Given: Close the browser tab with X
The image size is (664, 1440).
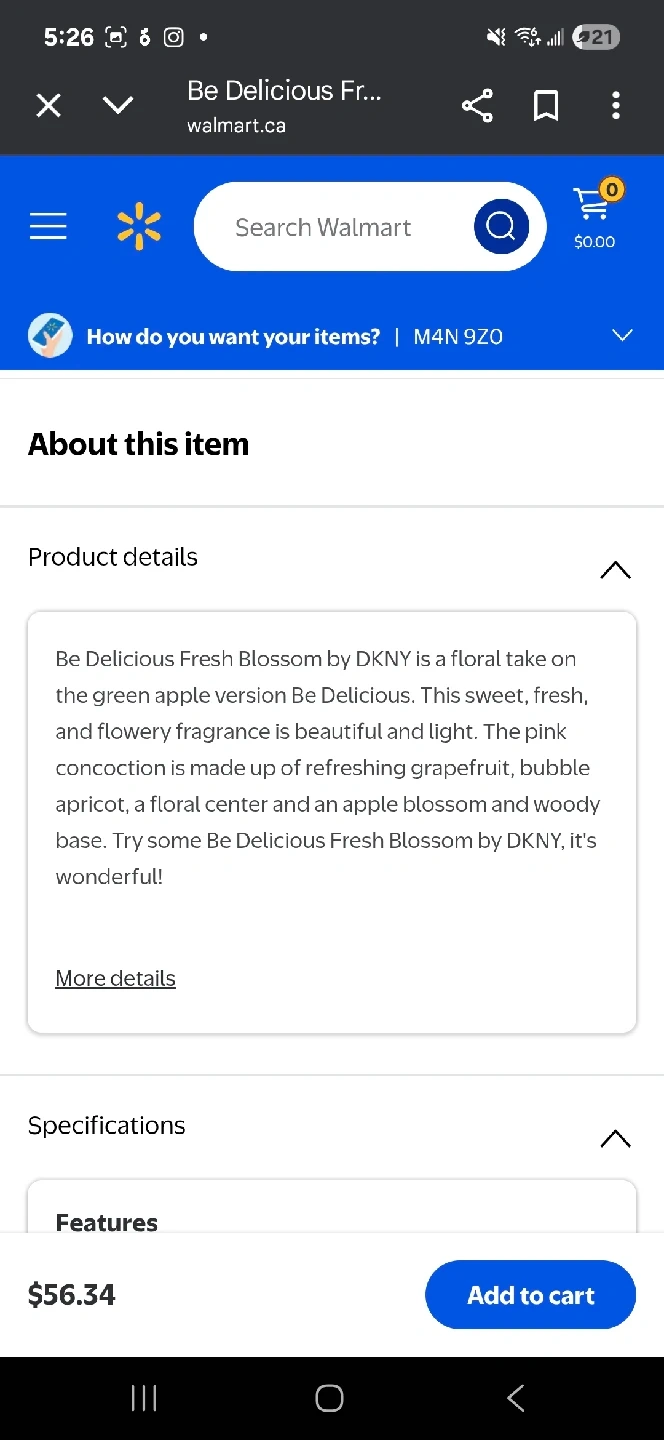Looking at the screenshot, I should [x=48, y=106].
